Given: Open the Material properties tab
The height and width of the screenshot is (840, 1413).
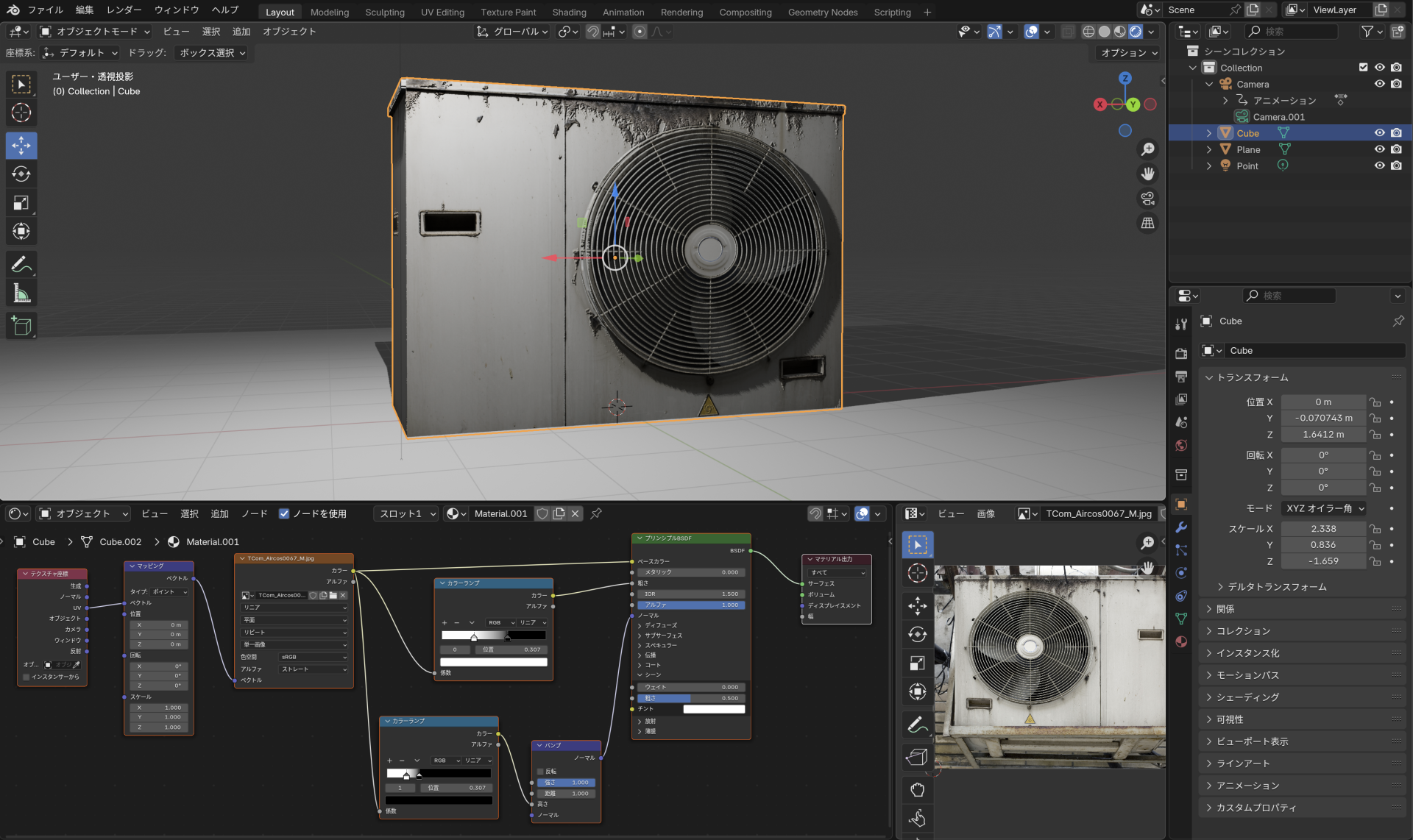Looking at the screenshot, I should 1181,641.
